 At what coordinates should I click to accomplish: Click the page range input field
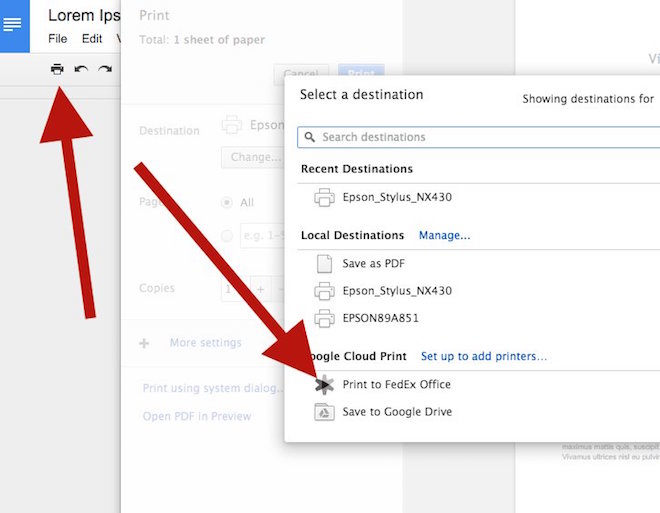pyautogui.click(x=262, y=235)
